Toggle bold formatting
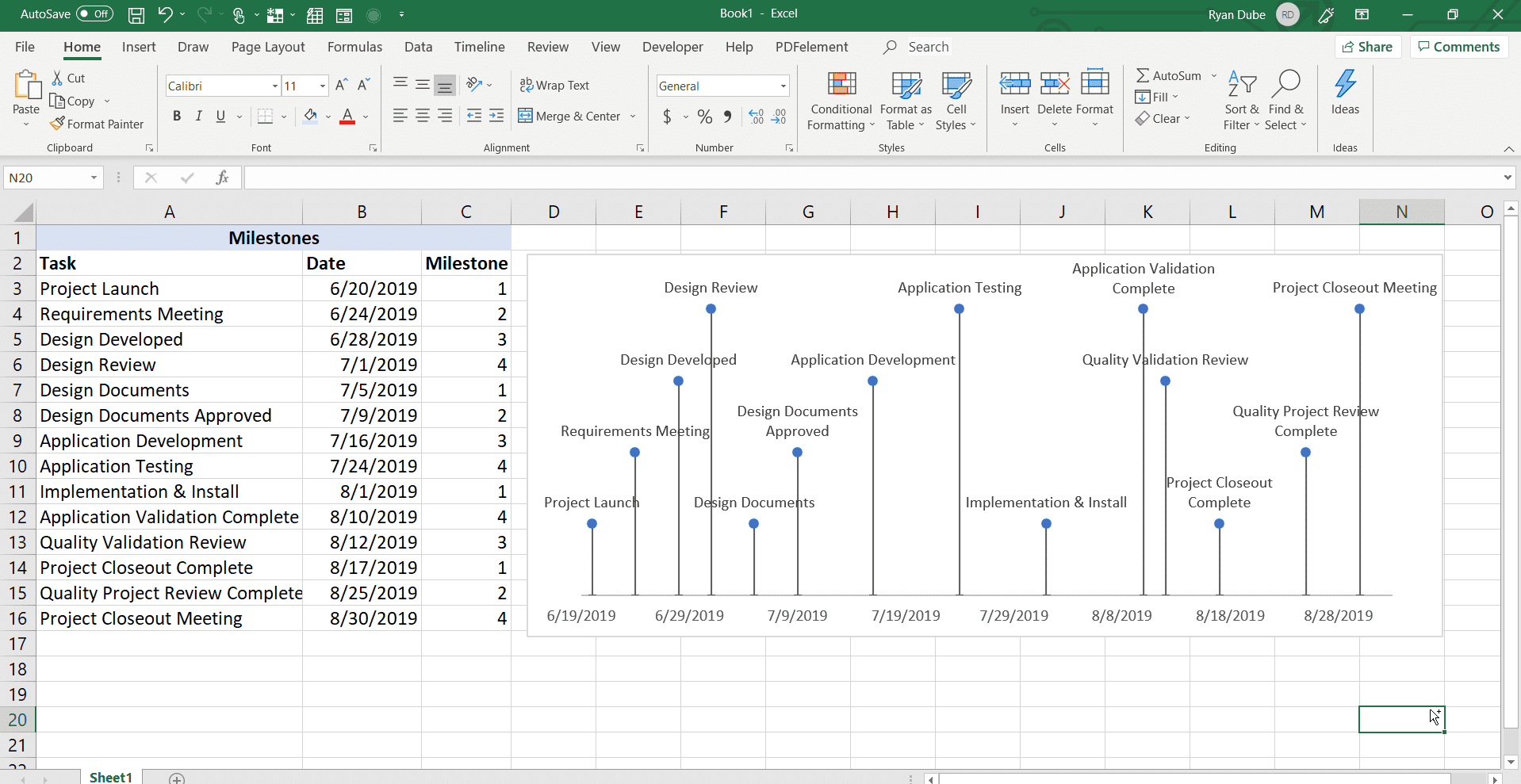1521x784 pixels. (x=176, y=116)
